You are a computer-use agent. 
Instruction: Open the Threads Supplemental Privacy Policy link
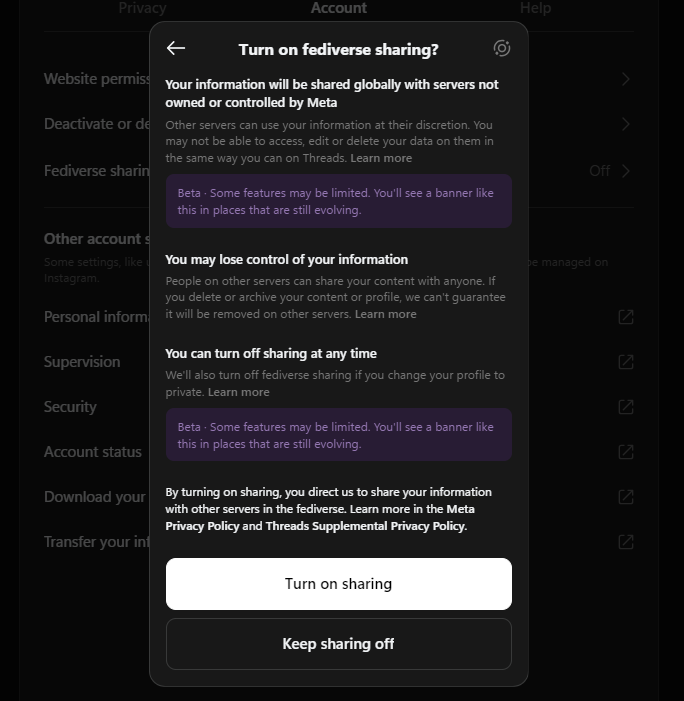coord(365,526)
